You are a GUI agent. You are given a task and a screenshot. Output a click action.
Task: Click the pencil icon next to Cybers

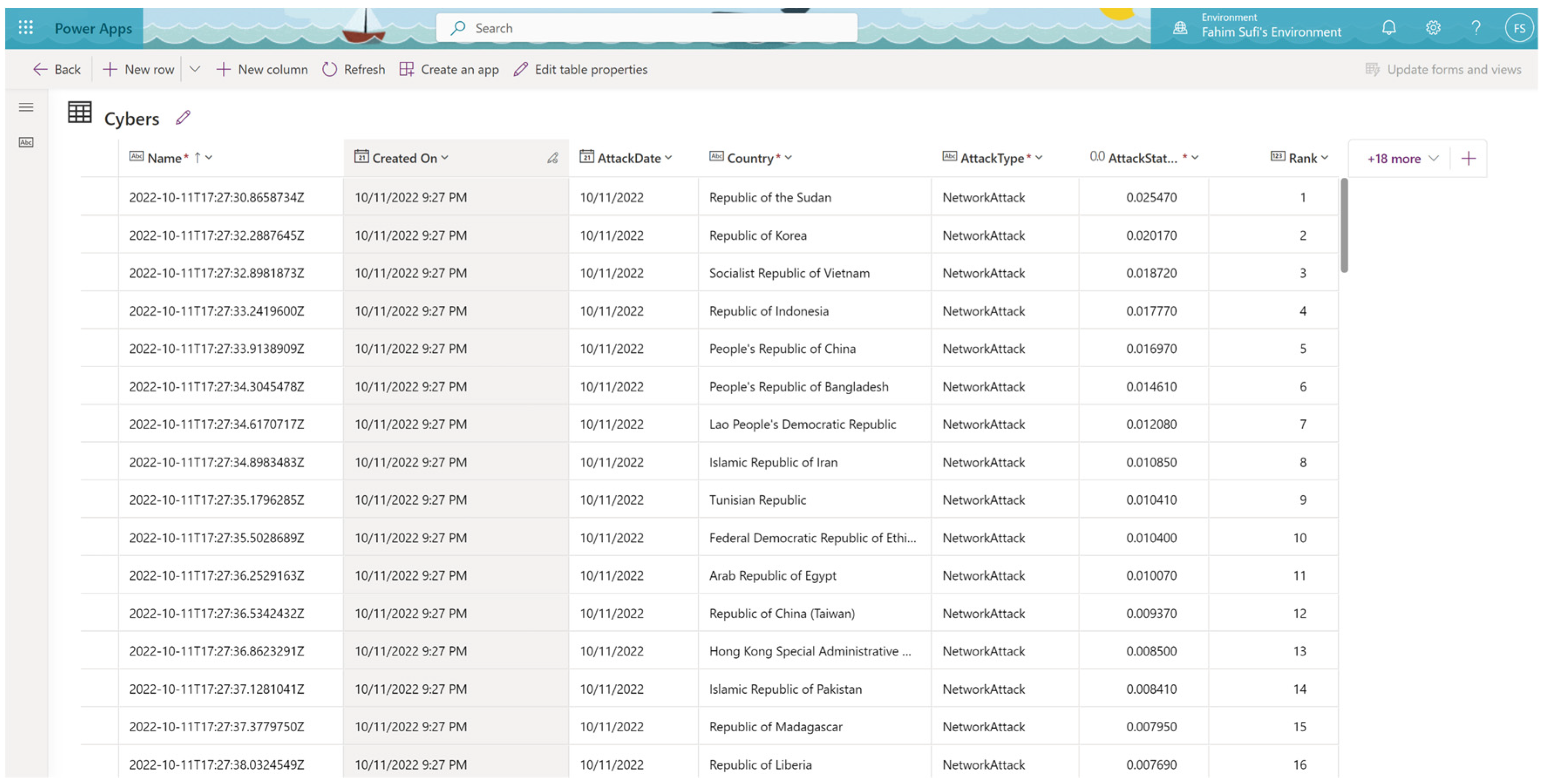click(x=183, y=118)
